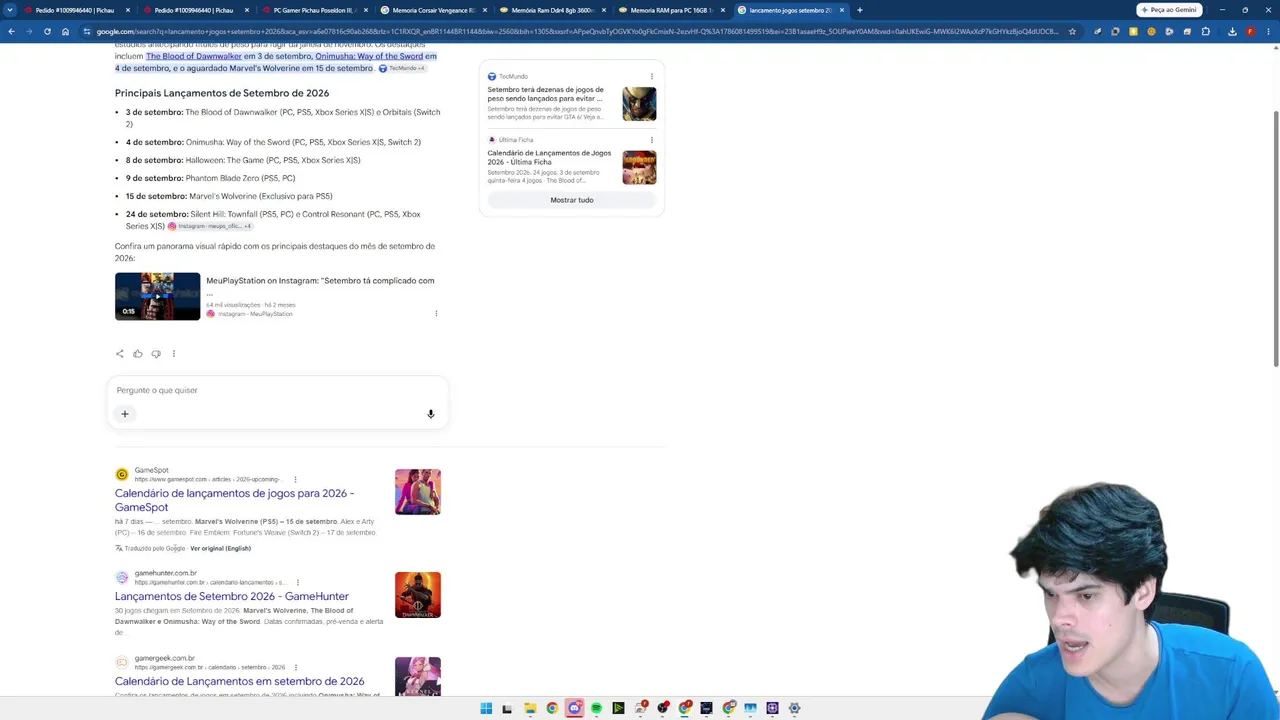This screenshot has height=720, width=1280.
Task: Open more options below the AI overview
Action: pyautogui.click(x=174, y=353)
